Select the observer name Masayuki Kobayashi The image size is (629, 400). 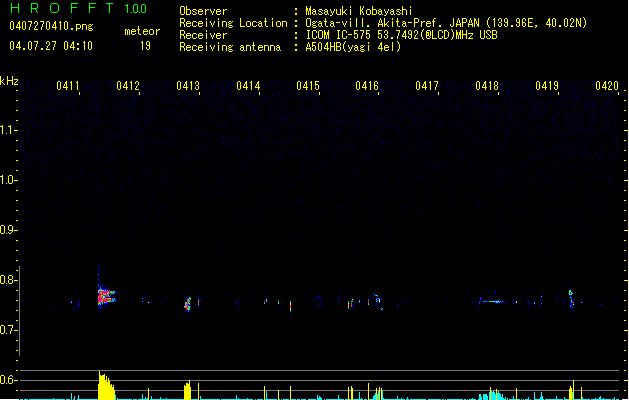tap(358, 11)
